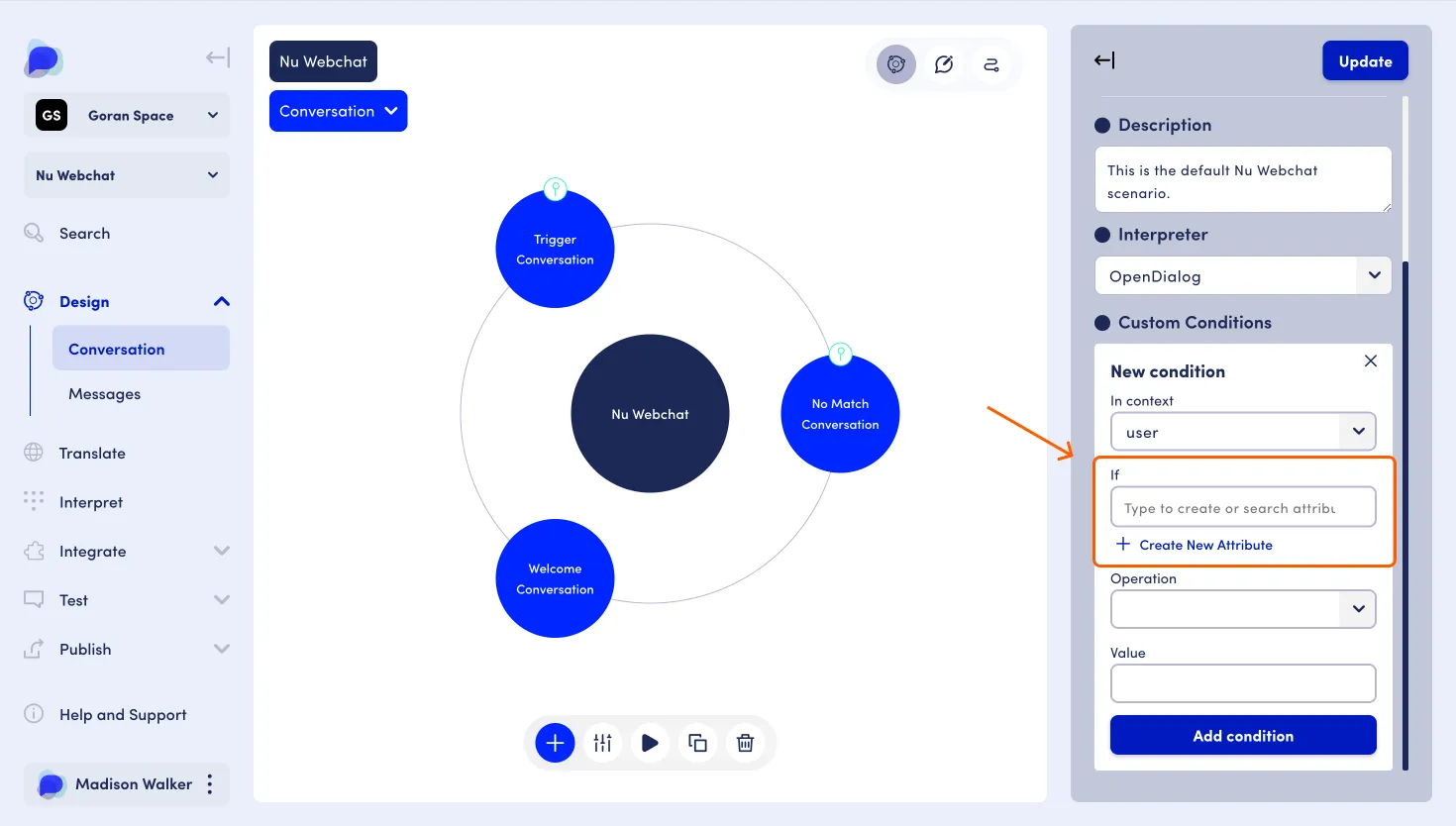Click the Search magnifier icon

[x=34, y=233]
